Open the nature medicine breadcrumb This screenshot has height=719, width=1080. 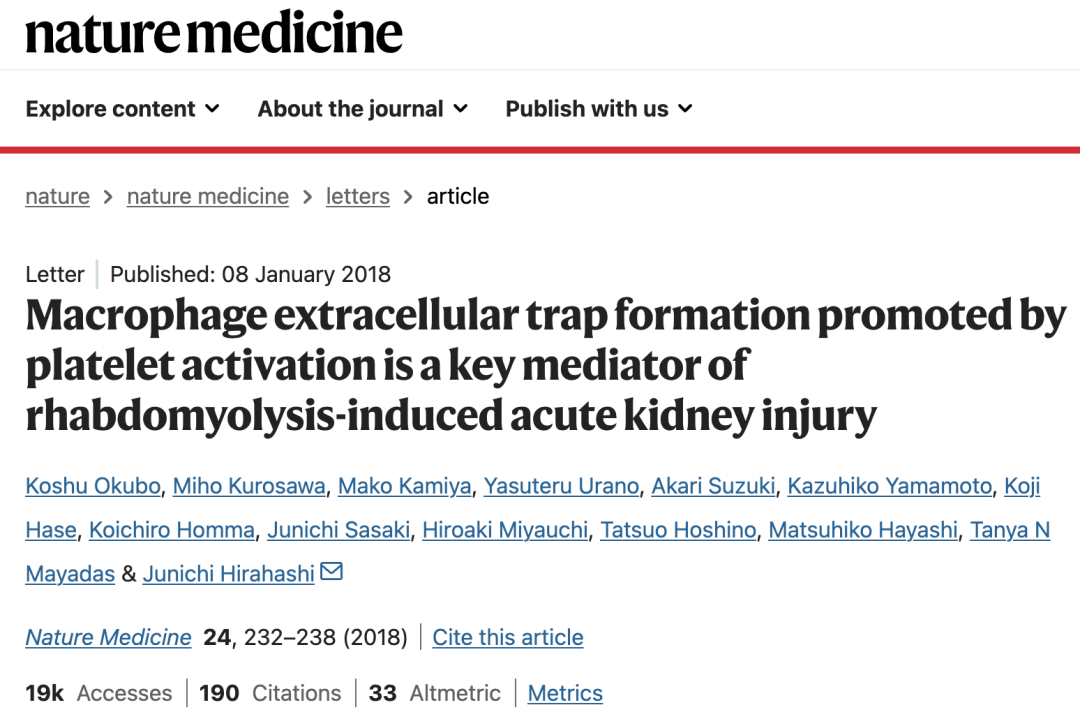(x=207, y=197)
